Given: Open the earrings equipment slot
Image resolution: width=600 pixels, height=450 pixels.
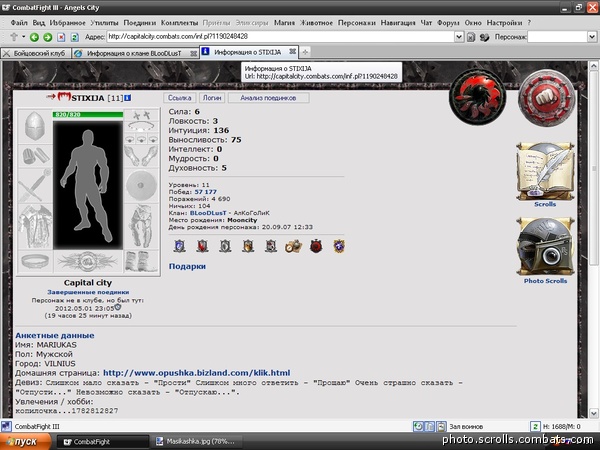Looking at the screenshot, I should click(x=141, y=115).
